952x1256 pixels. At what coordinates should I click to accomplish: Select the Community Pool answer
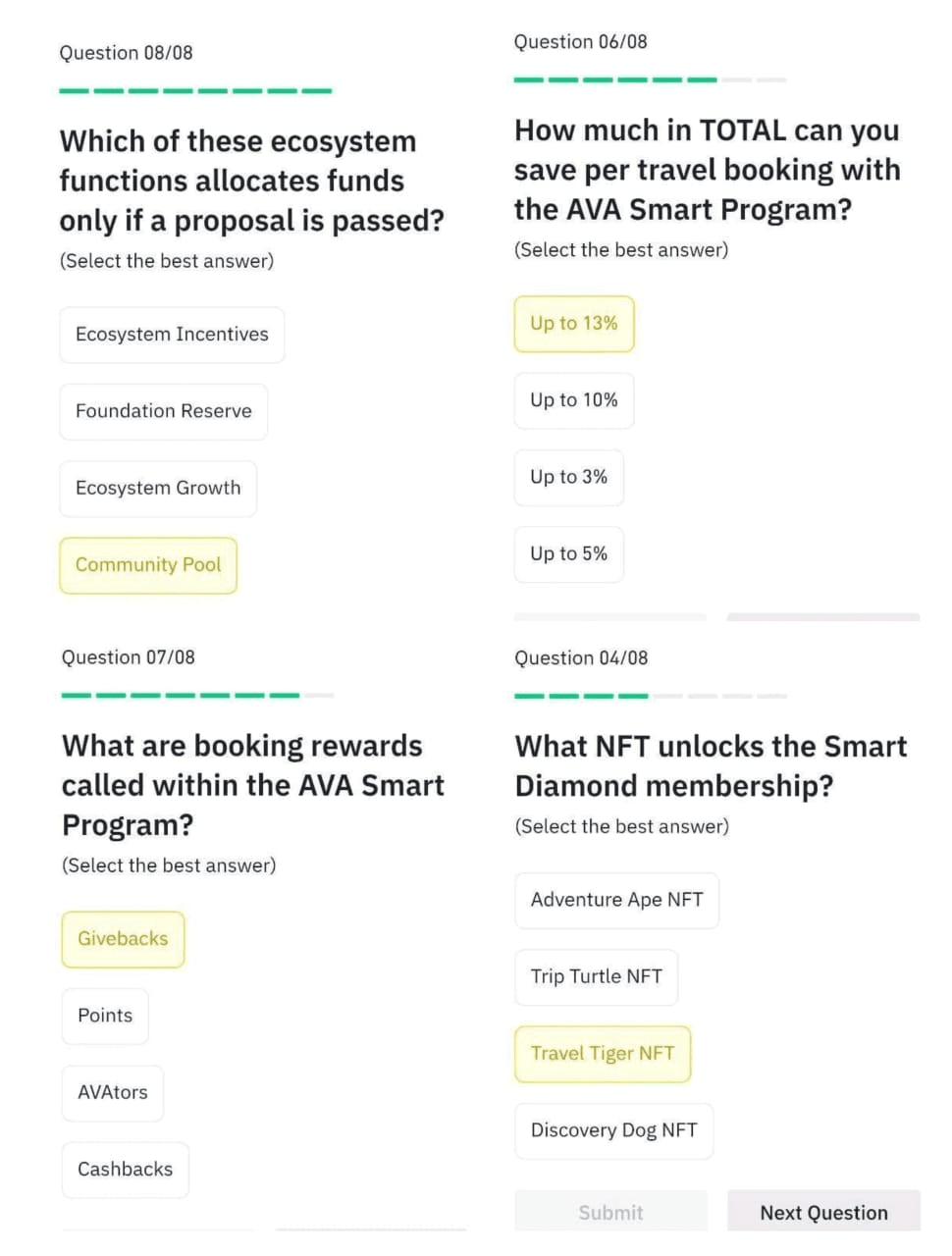(x=148, y=565)
